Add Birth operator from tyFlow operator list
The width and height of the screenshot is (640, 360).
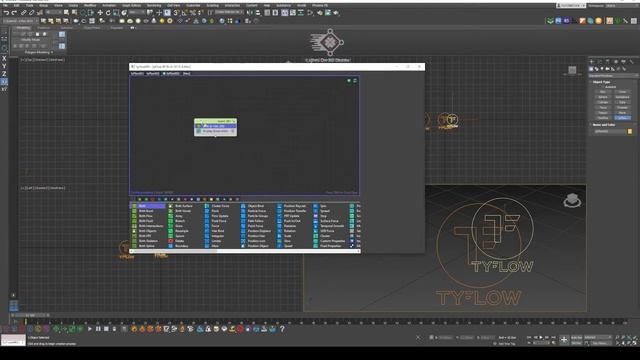tap(148, 206)
